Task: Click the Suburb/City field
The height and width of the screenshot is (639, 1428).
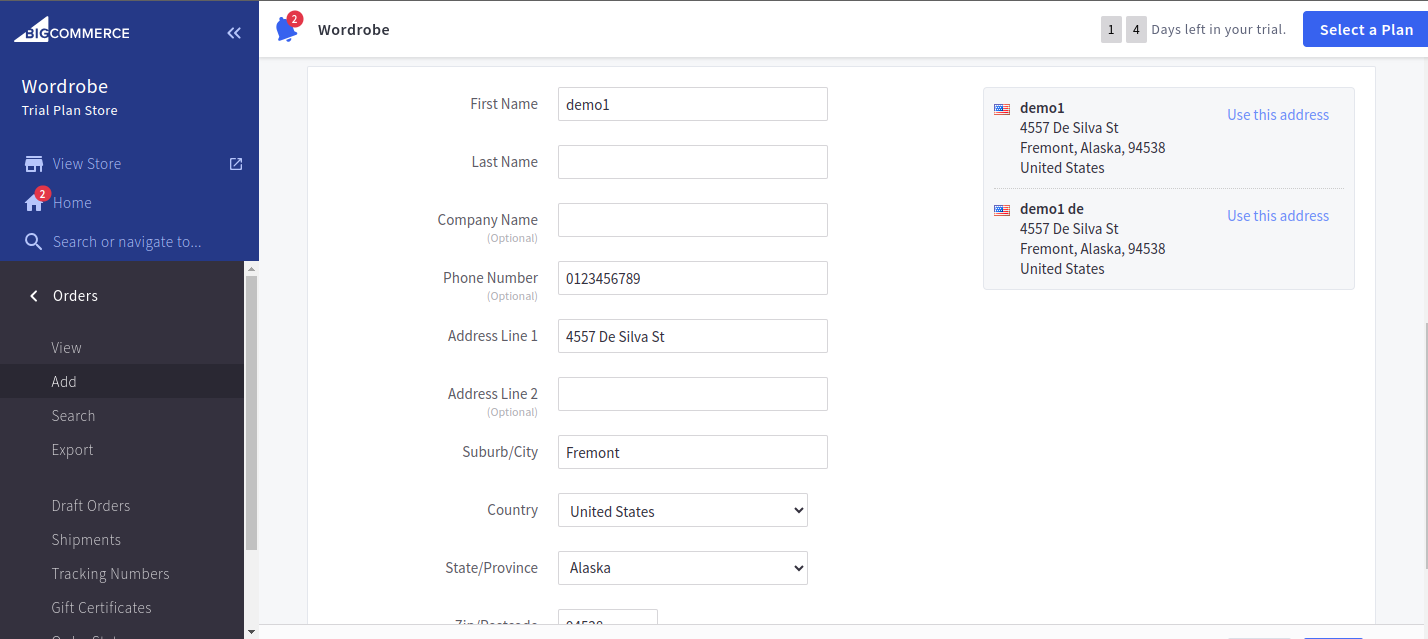Action: [x=693, y=452]
